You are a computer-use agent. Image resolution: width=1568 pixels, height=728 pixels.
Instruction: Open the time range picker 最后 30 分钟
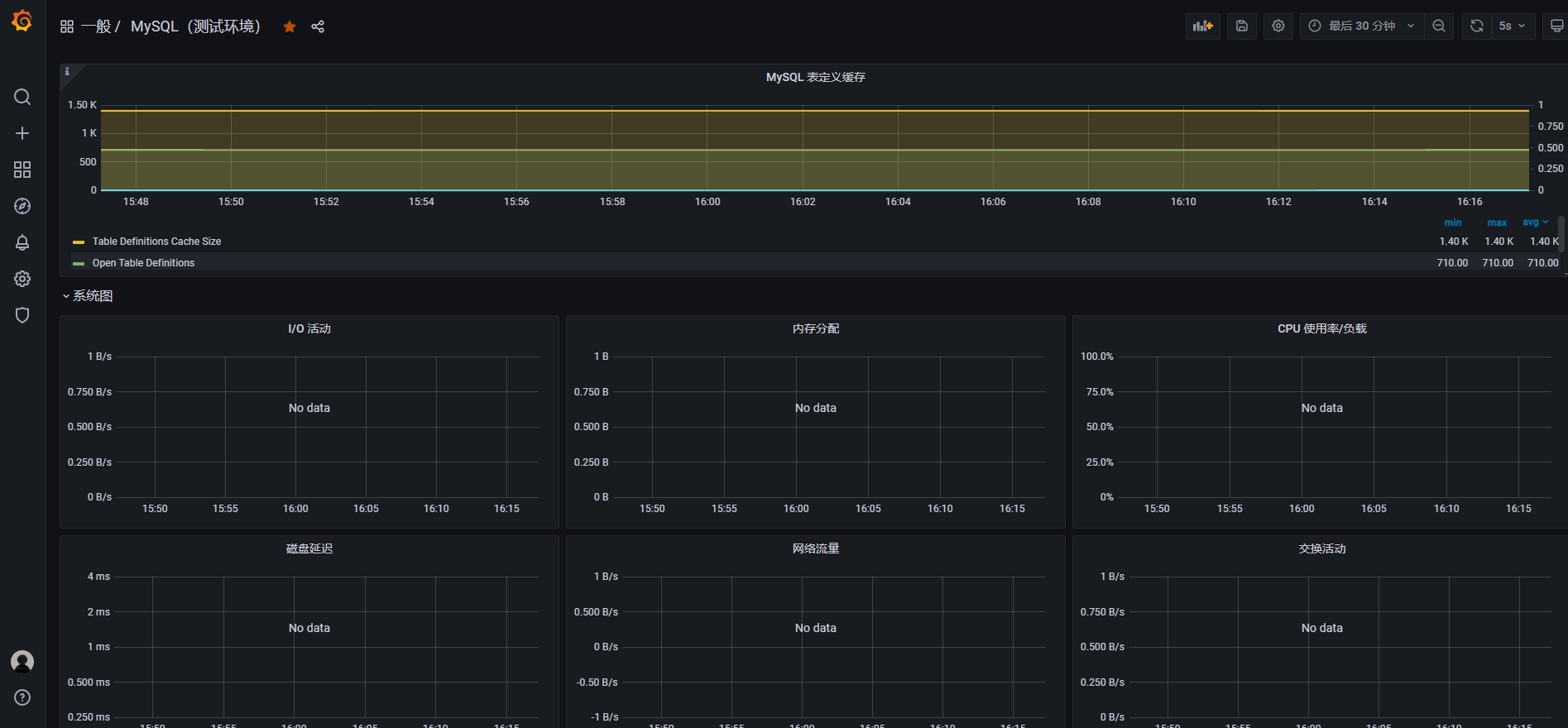pyautogui.click(x=1362, y=26)
